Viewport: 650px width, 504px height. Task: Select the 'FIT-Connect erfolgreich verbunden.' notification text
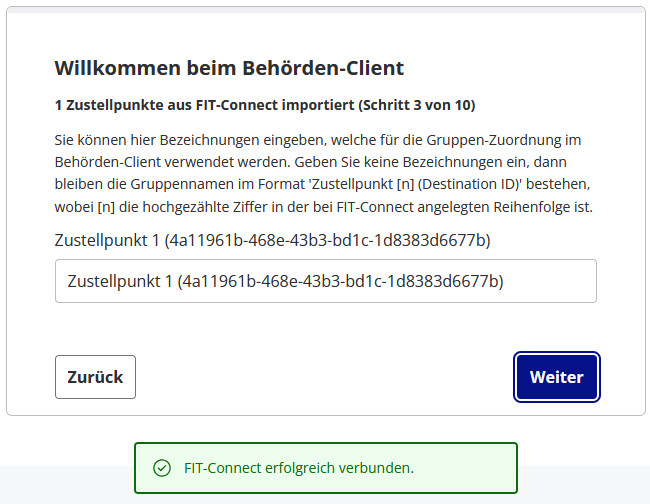click(299, 468)
